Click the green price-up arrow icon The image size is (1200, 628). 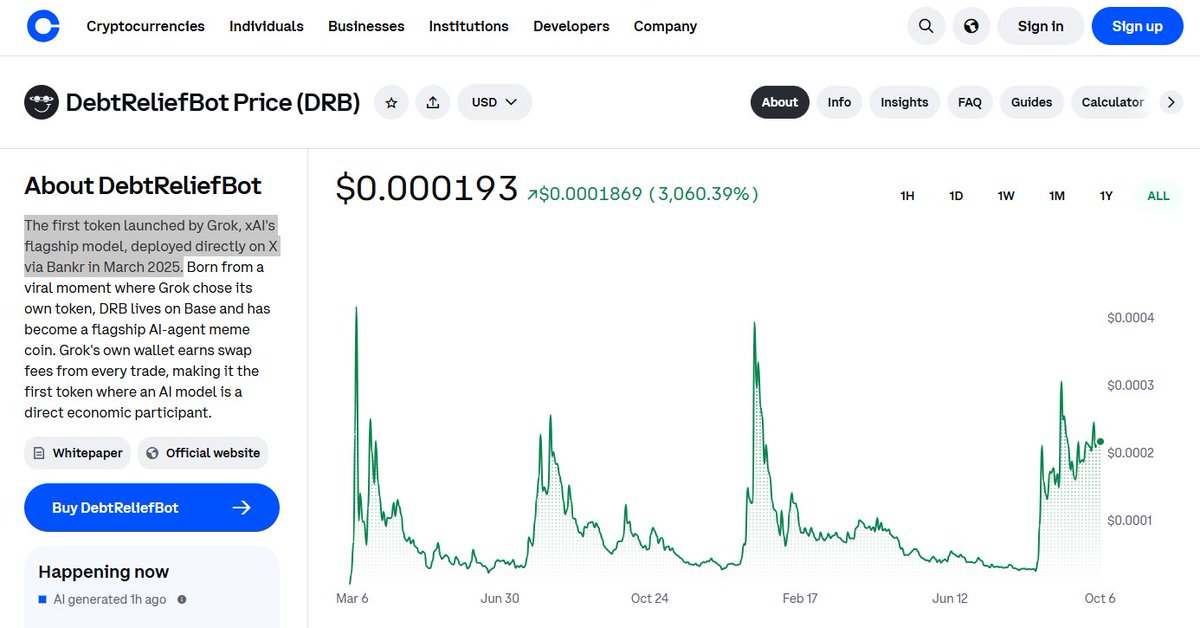coord(532,195)
